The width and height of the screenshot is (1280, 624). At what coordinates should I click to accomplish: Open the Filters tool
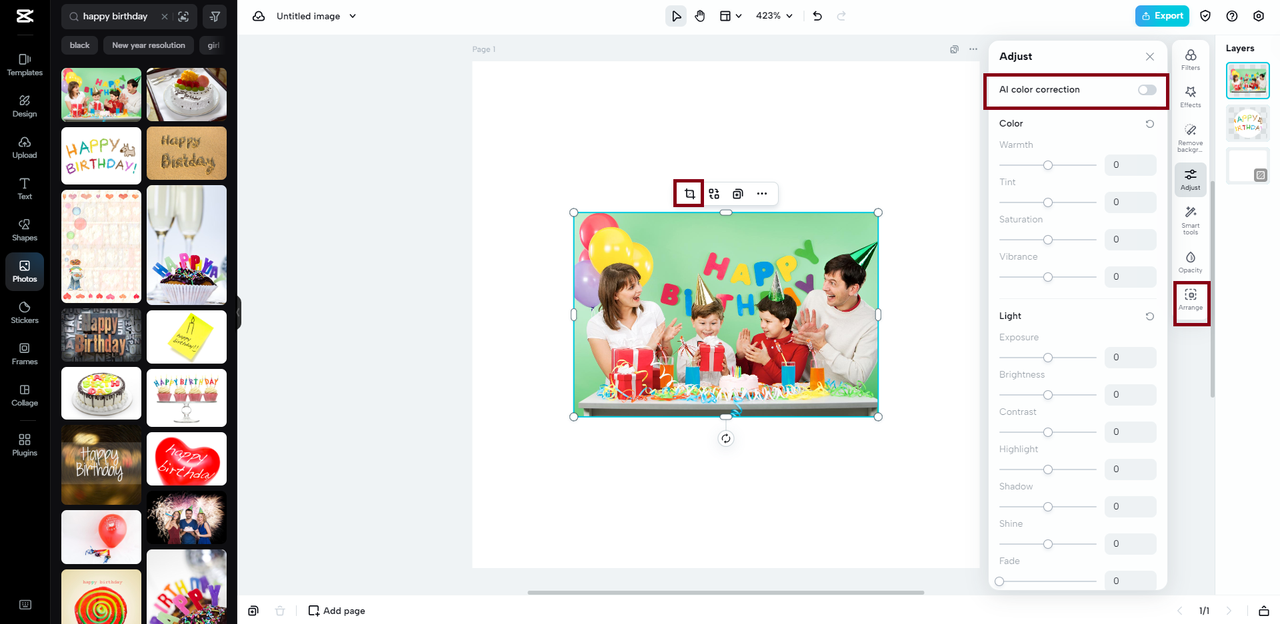pyautogui.click(x=1190, y=60)
